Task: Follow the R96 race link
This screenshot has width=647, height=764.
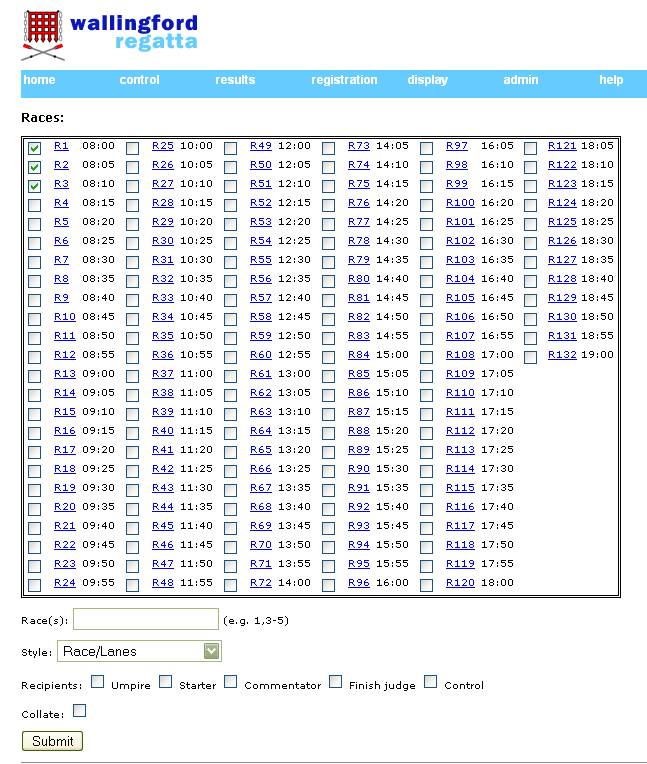Action: pos(358,583)
